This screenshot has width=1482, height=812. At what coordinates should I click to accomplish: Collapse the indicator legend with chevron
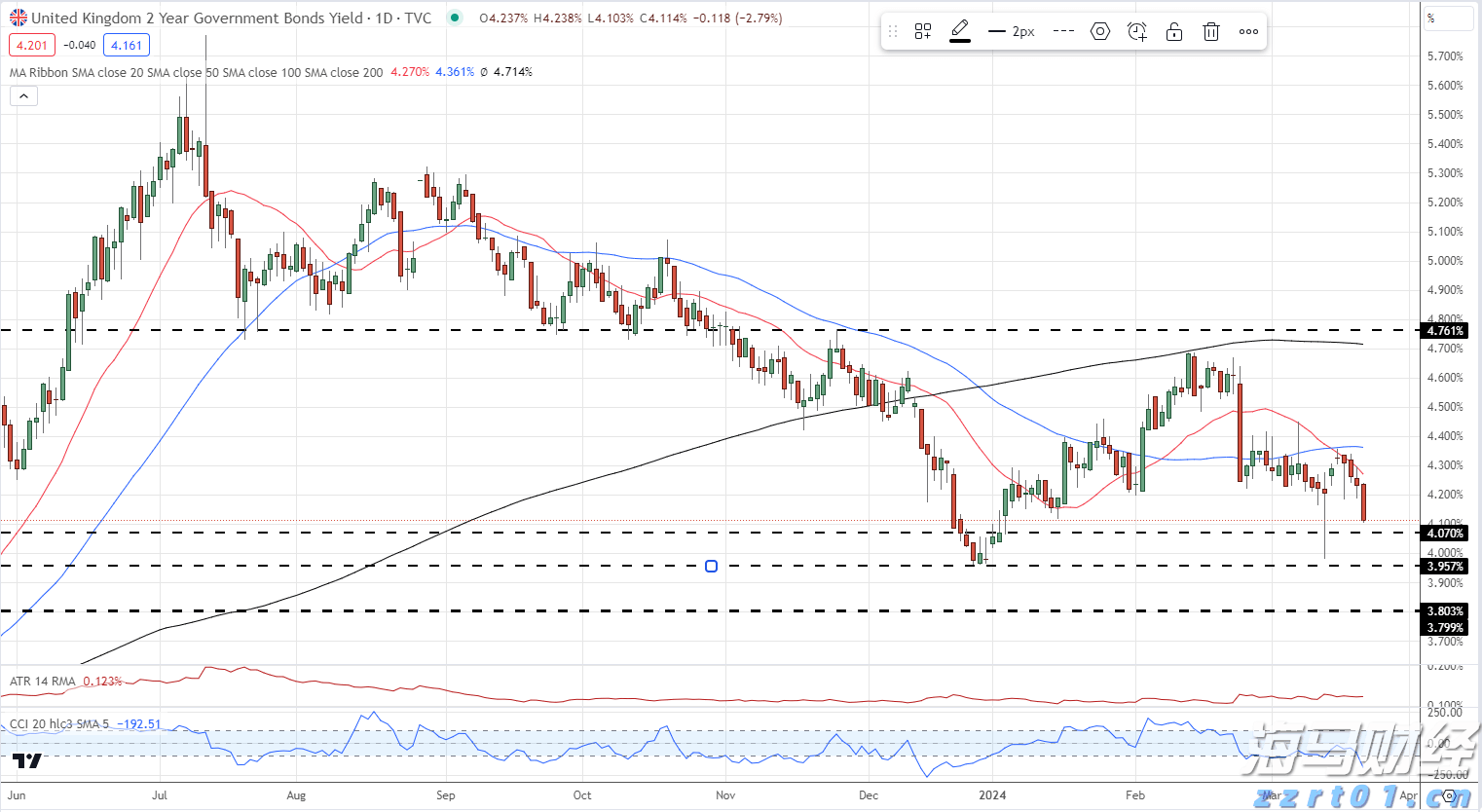pyautogui.click(x=23, y=95)
